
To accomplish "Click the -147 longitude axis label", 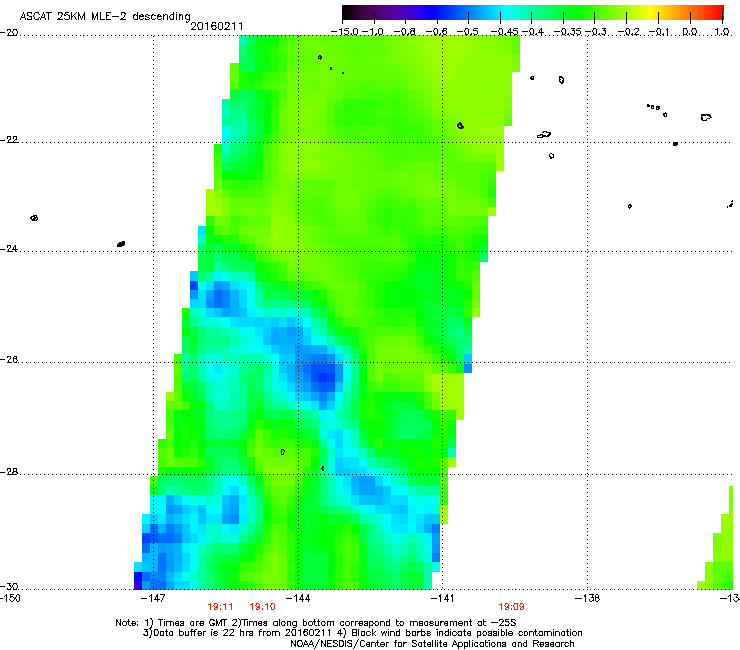I will point(153,598).
